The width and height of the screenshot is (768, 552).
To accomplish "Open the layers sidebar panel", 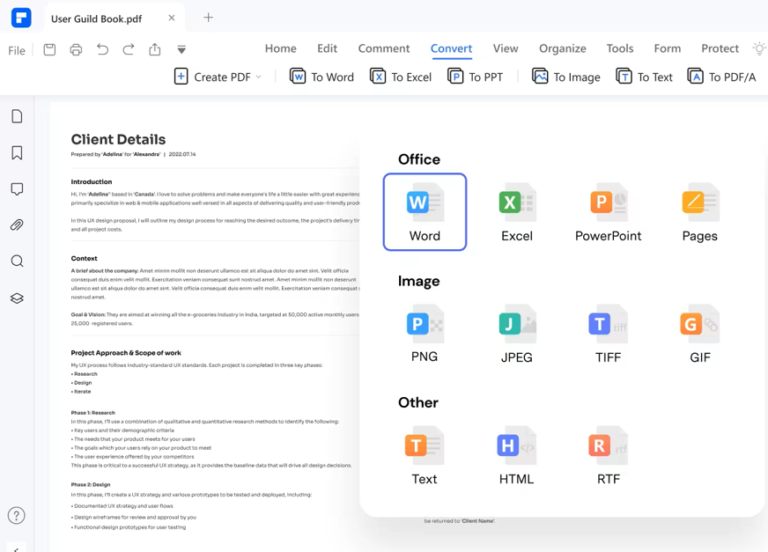I will click(x=17, y=298).
